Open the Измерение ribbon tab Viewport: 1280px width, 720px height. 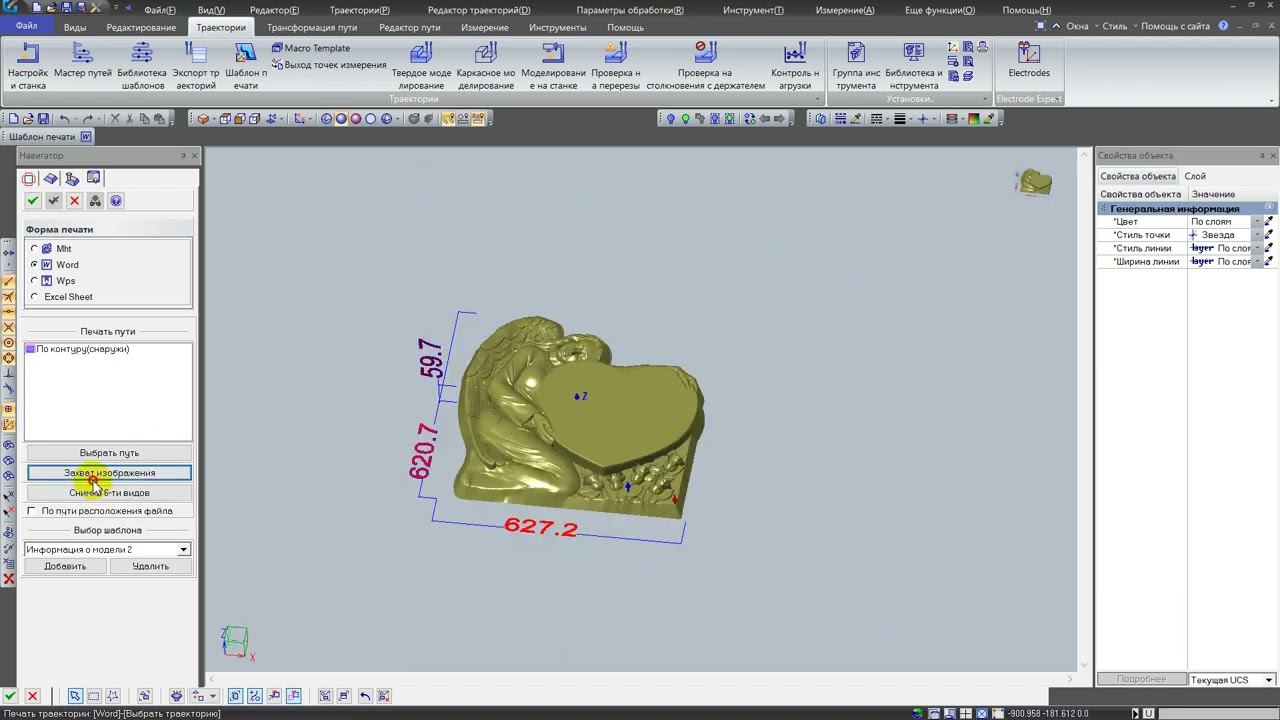[x=484, y=28]
